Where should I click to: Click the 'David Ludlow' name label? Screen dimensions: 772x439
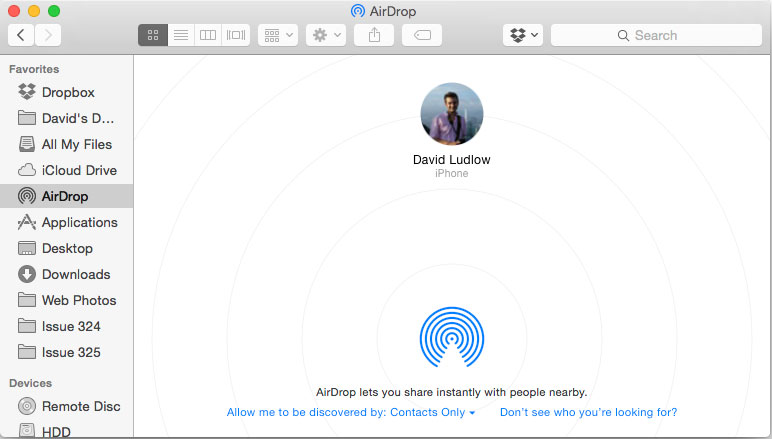click(x=451, y=159)
